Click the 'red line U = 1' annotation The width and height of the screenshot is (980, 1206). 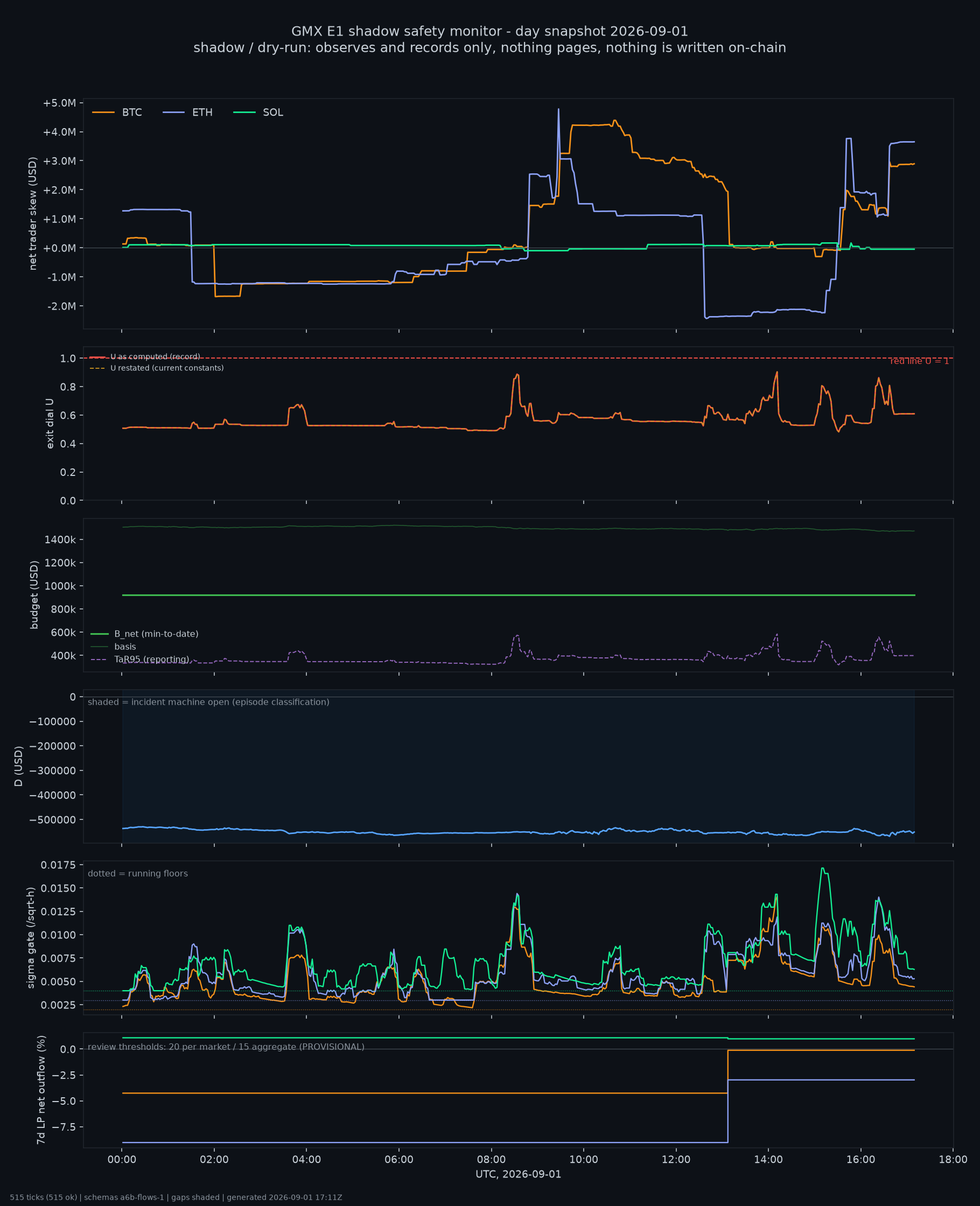[x=920, y=361]
